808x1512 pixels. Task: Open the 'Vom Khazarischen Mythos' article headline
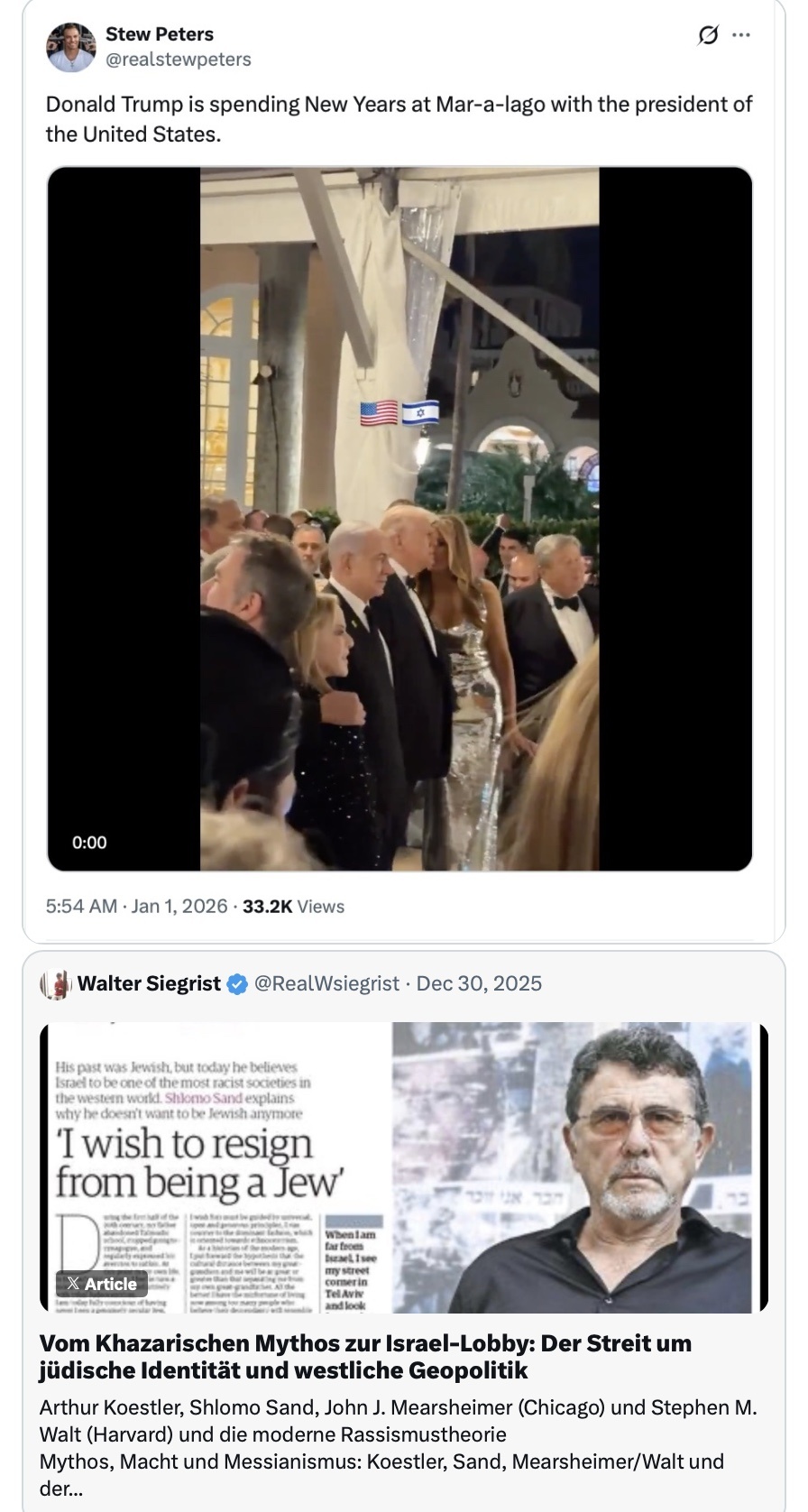click(364, 1357)
